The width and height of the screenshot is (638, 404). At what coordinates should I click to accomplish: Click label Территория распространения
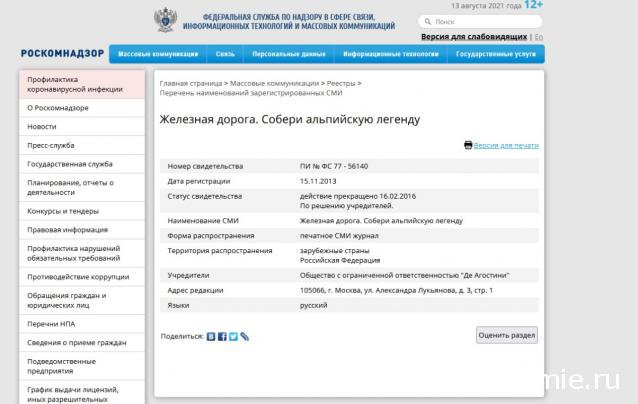pyautogui.click(x=220, y=251)
